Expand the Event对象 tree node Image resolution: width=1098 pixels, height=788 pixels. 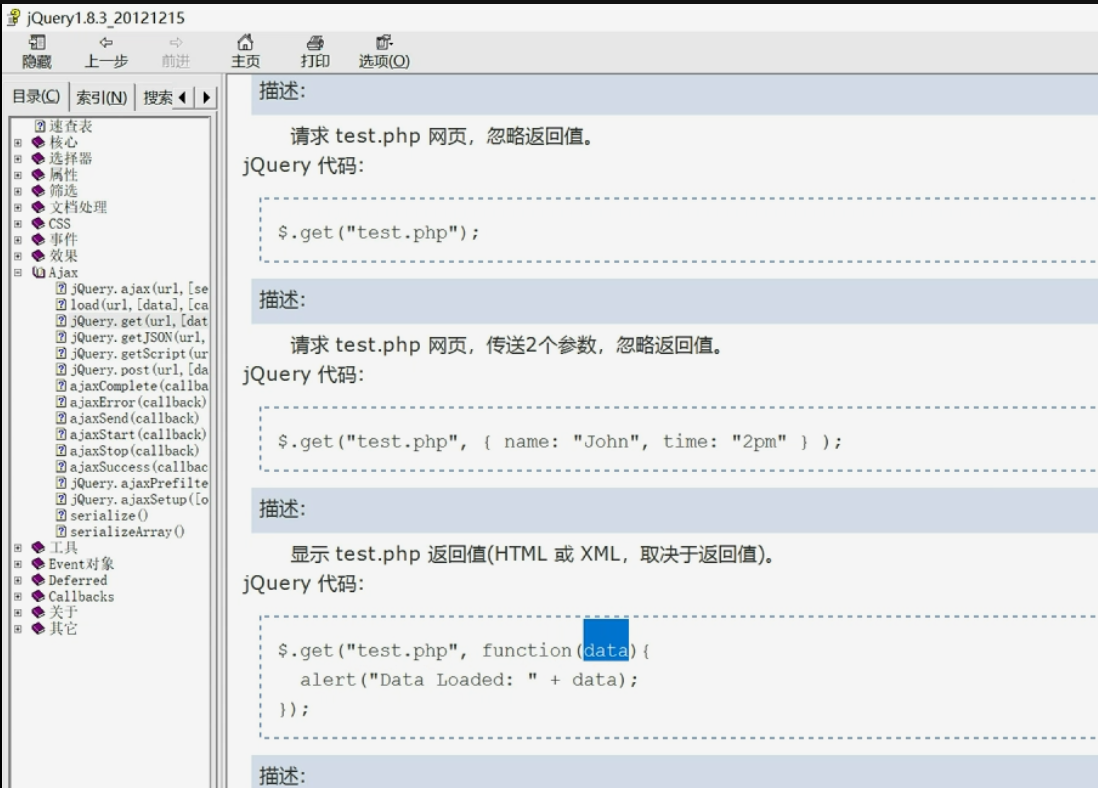tap(18, 564)
